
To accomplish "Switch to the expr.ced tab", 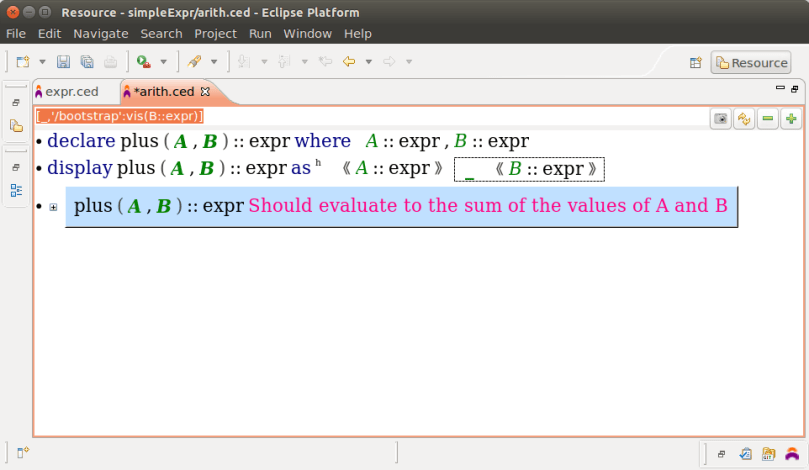I will click(71, 91).
